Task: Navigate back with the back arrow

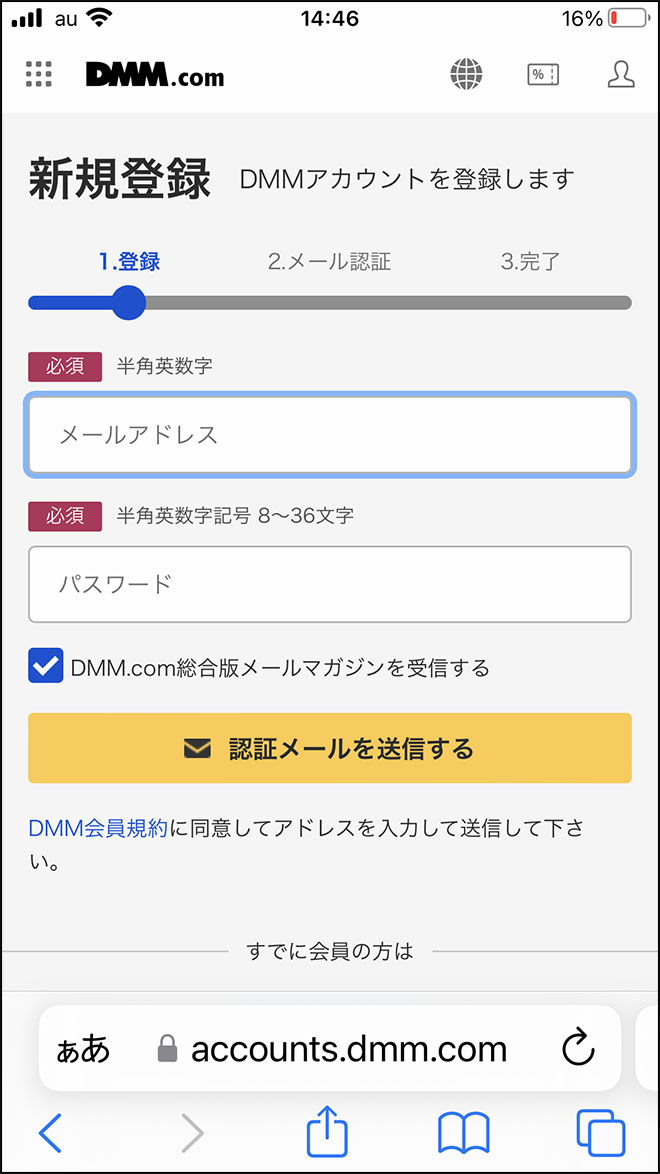Action: click(x=52, y=1133)
